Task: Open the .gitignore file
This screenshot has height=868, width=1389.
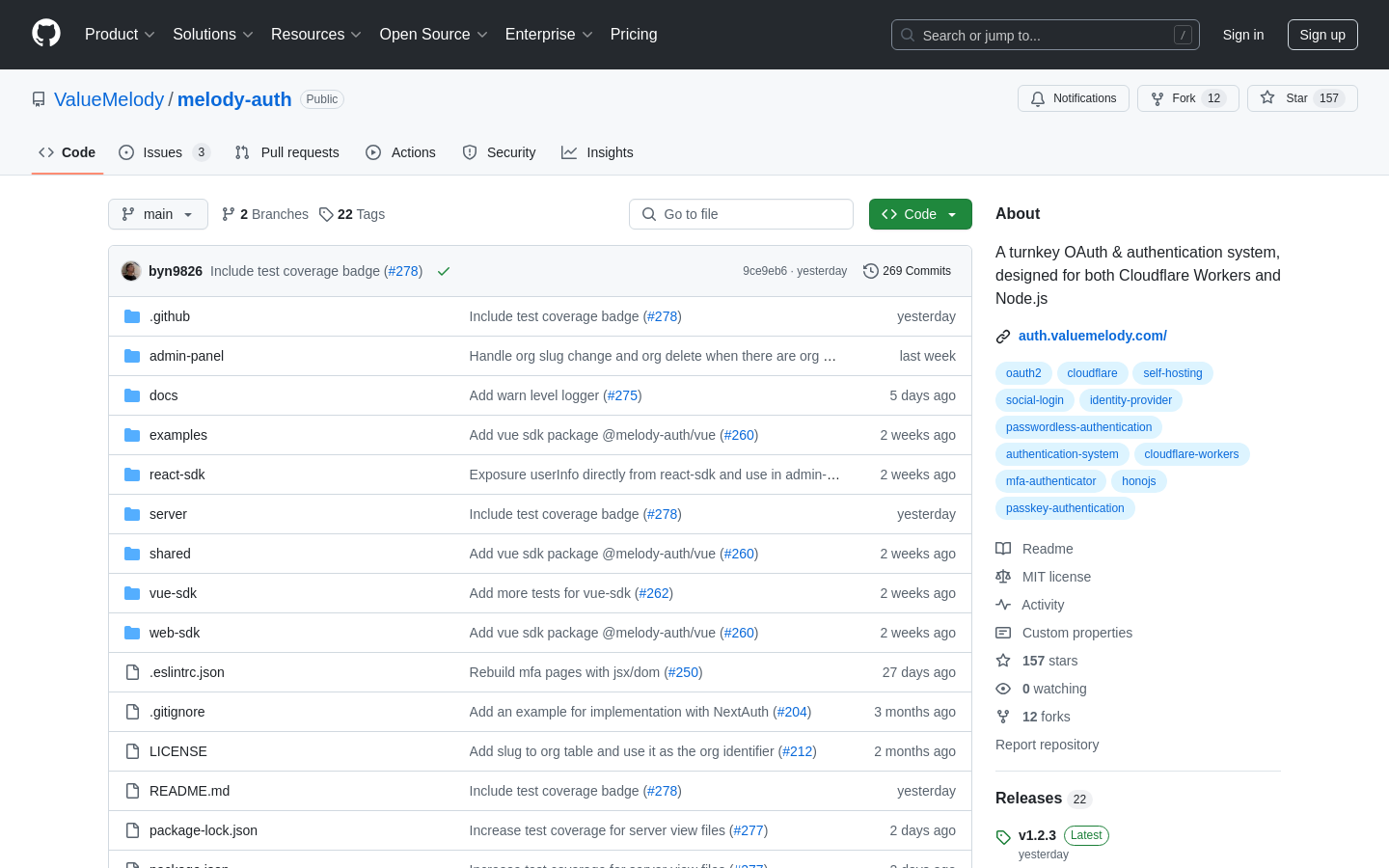Action: coord(177,712)
